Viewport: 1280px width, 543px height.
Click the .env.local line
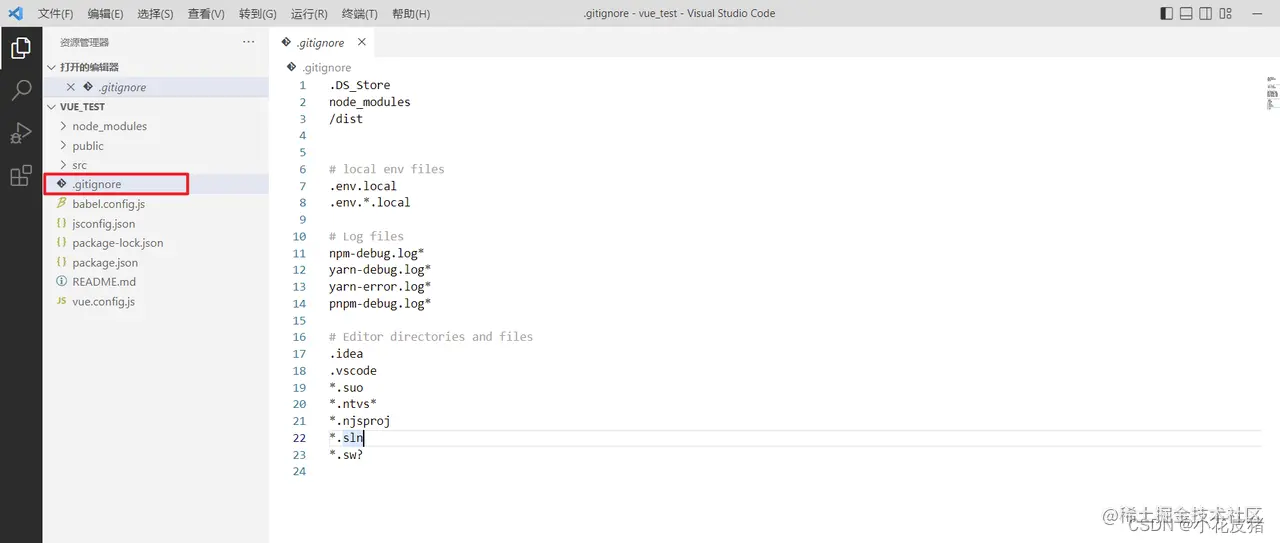tap(363, 186)
